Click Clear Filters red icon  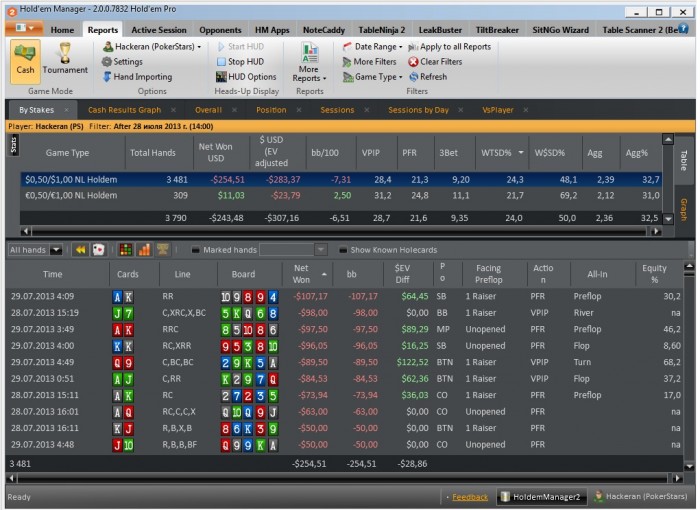point(413,62)
